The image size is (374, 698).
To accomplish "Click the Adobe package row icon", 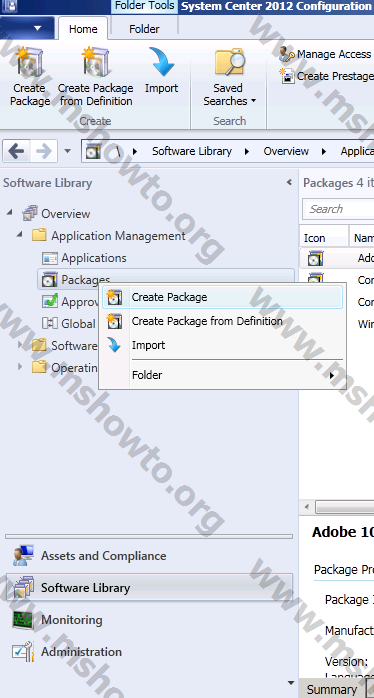I will (315, 259).
